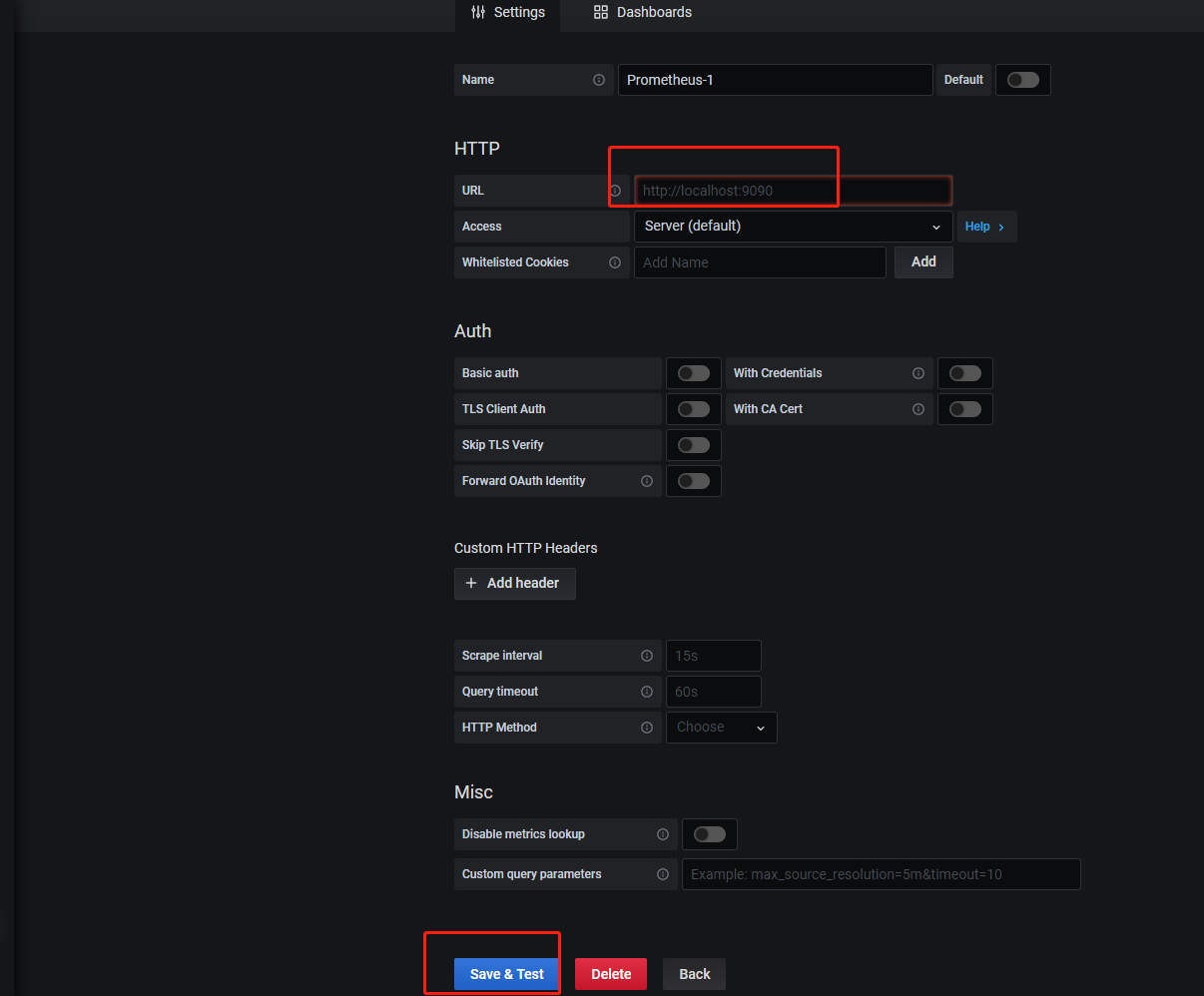Click the Save & Test button

point(507,974)
